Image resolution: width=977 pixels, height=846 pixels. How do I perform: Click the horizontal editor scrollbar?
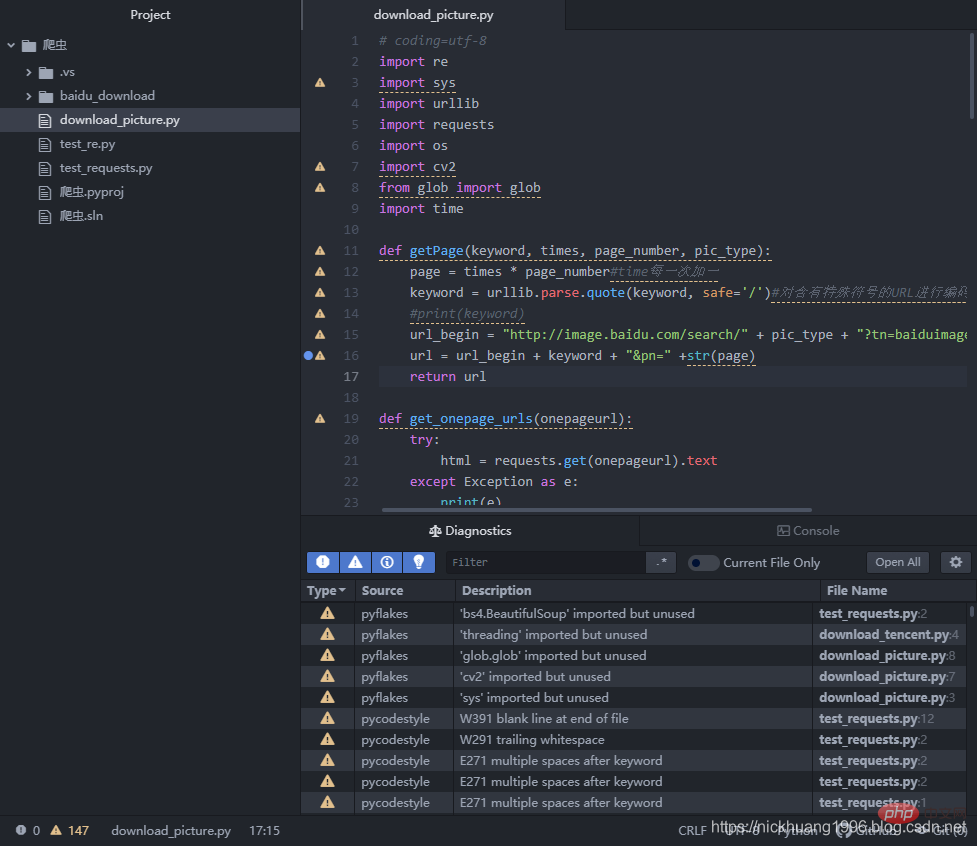[x=597, y=510]
